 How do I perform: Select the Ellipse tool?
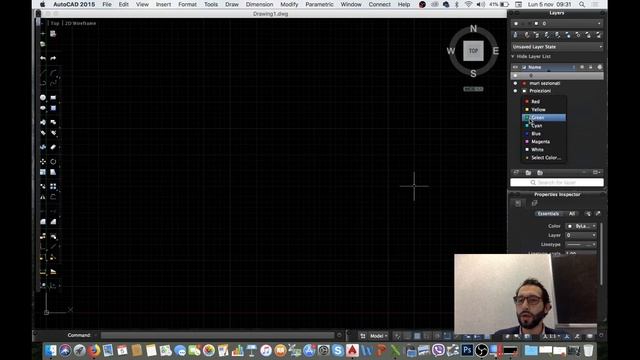coord(43,108)
